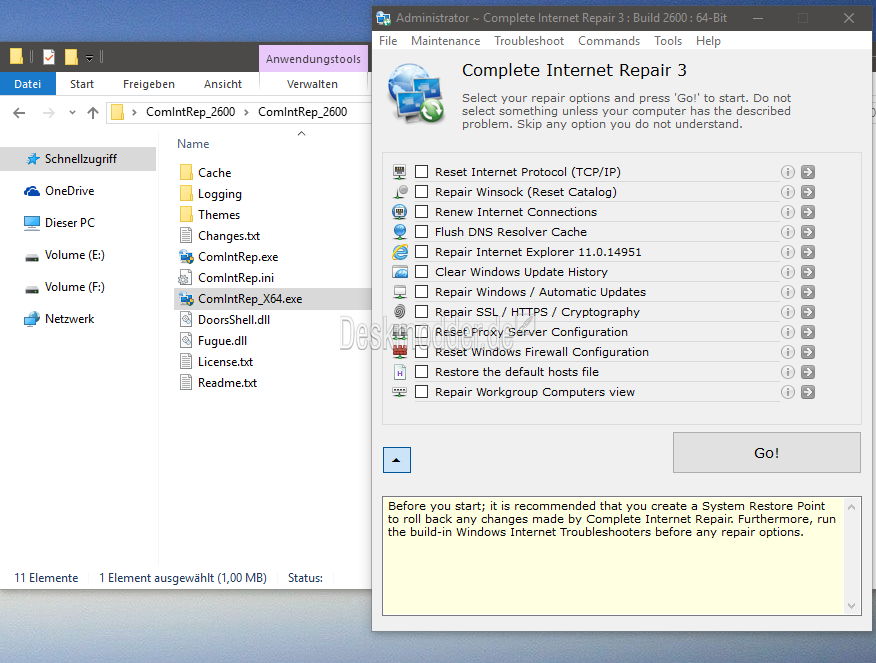Viewport: 876px width, 663px height.
Task: Run Repair Internet Explorer arrow icon
Action: click(x=807, y=252)
